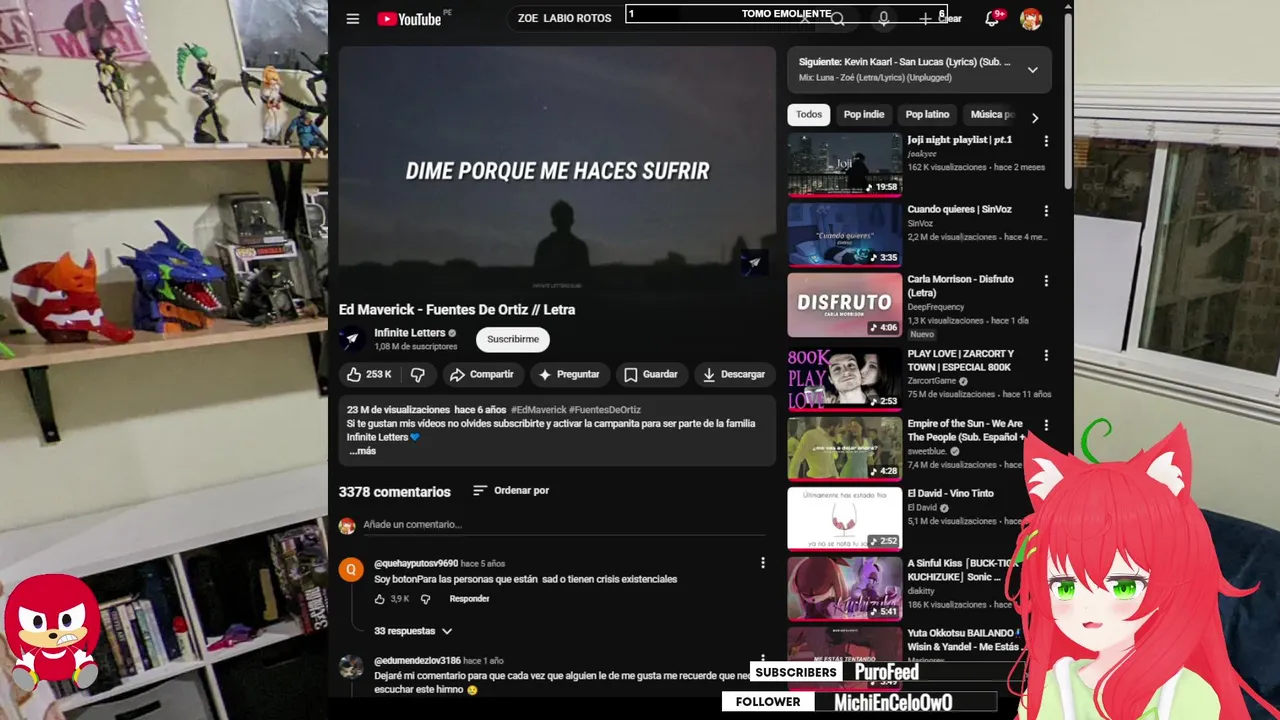Subscribe with the Suscribirme button

point(513,339)
